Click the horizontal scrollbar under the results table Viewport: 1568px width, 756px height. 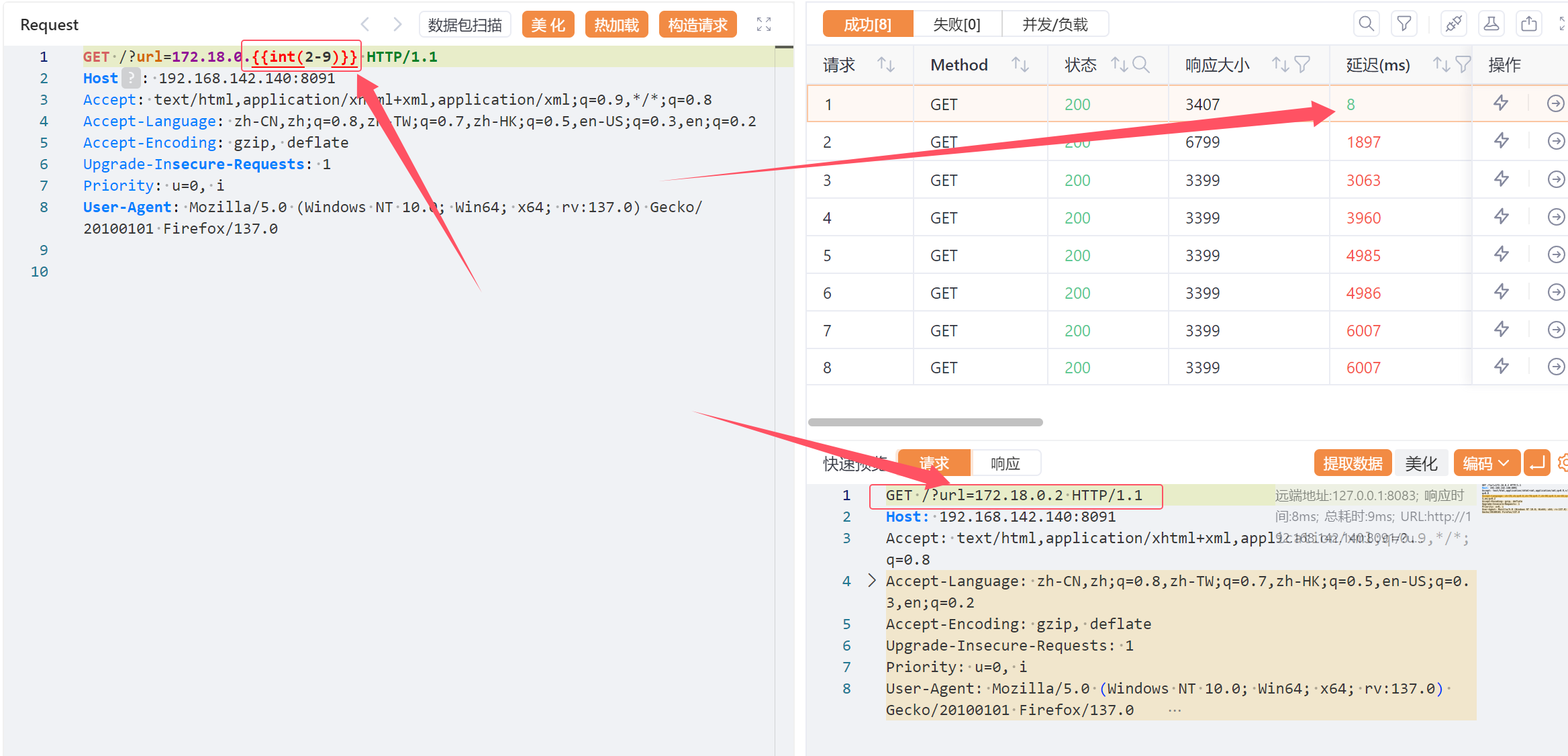tap(925, 422)
